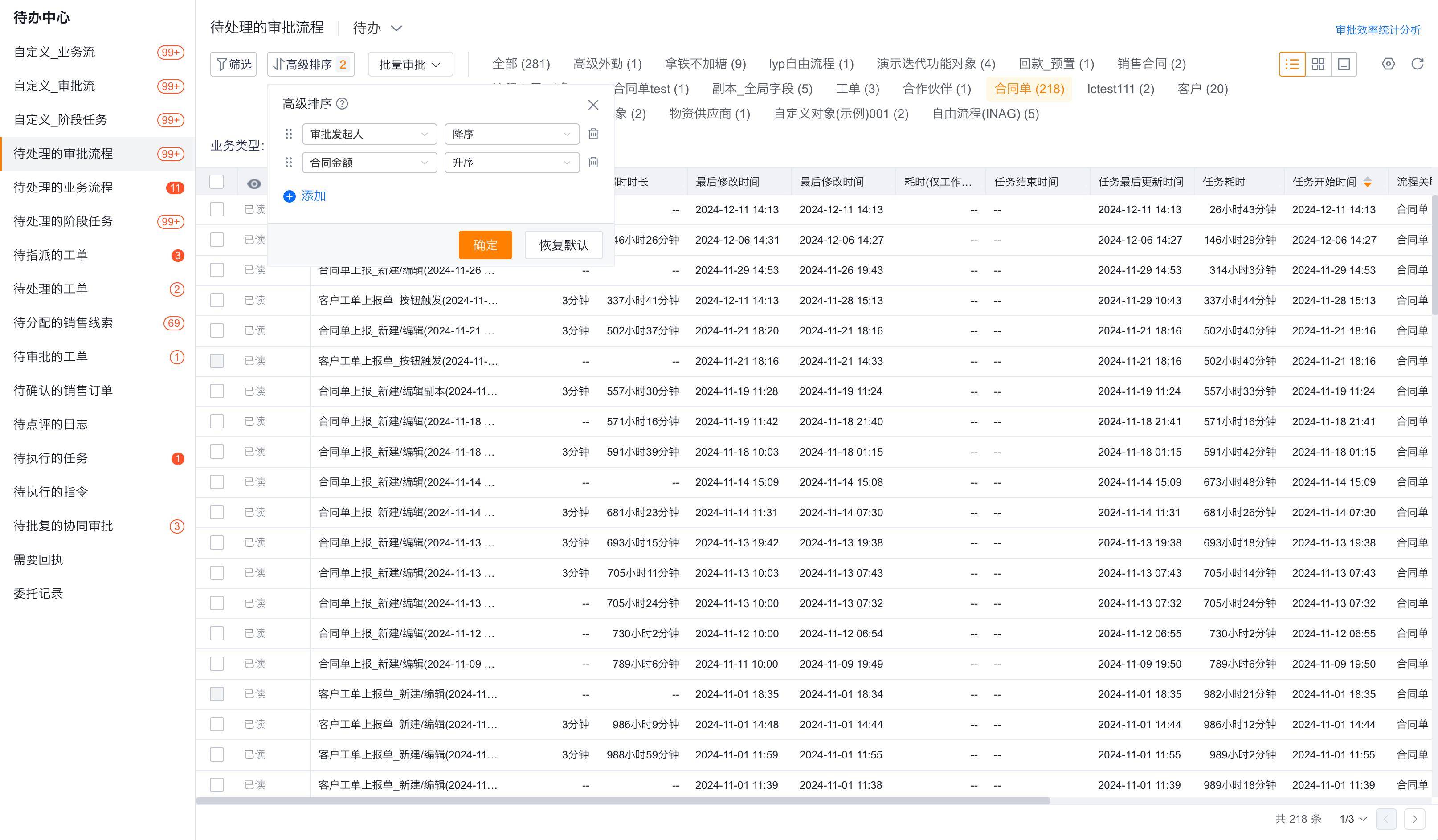Delete the 审批发起人 sort rule
The image size is (1438, 840).
[x=593, y=134]
